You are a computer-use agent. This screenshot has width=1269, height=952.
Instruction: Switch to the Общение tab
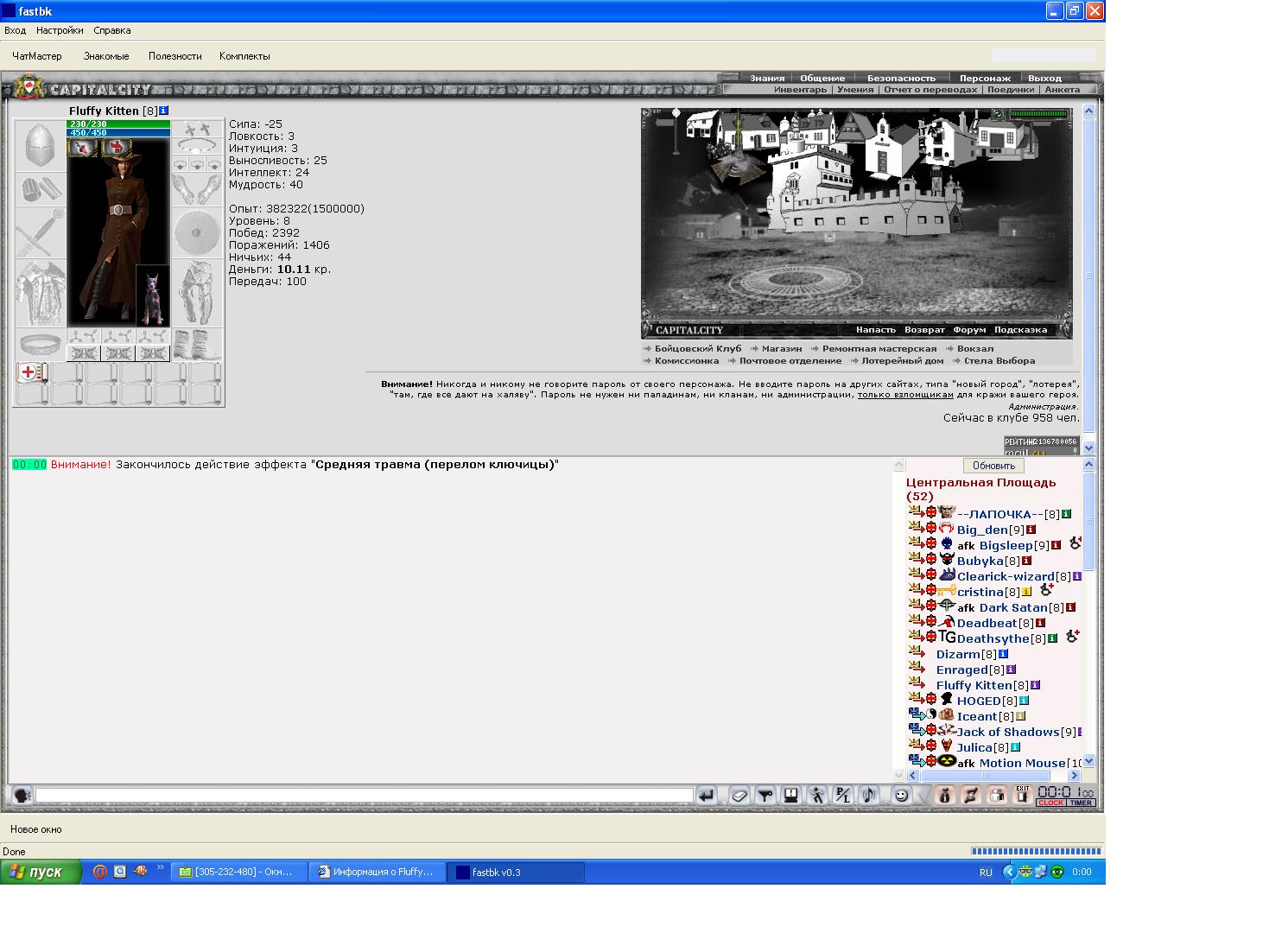pyautogui.click(x=822, y=78)
